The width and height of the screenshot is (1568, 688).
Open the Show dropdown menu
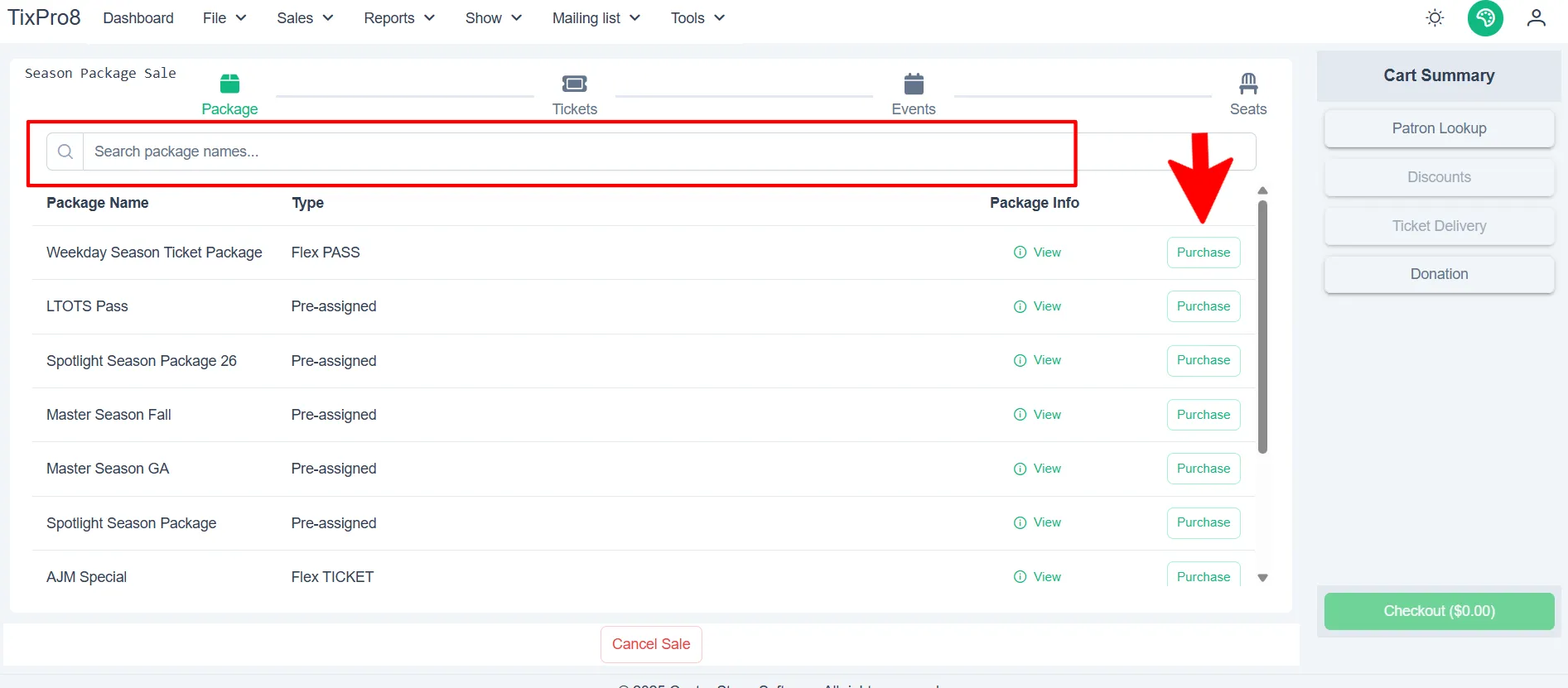pyautogui.click(x=493, y=18)
